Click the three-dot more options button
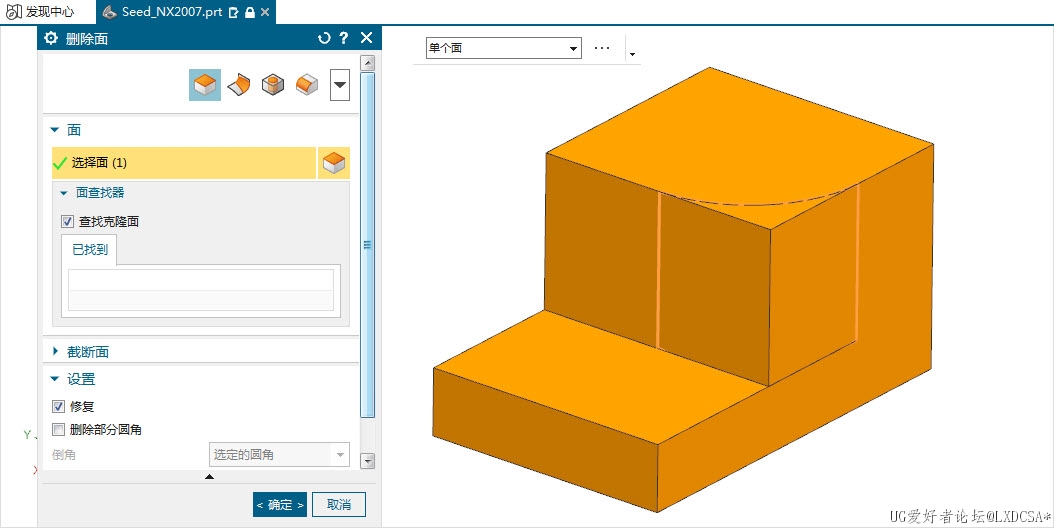The image size is (1054, 528). 602,48
